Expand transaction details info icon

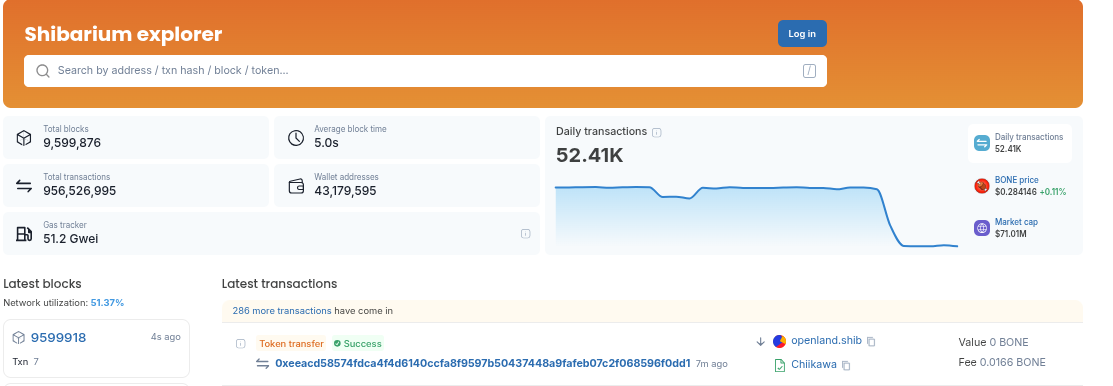pos(241,343)
